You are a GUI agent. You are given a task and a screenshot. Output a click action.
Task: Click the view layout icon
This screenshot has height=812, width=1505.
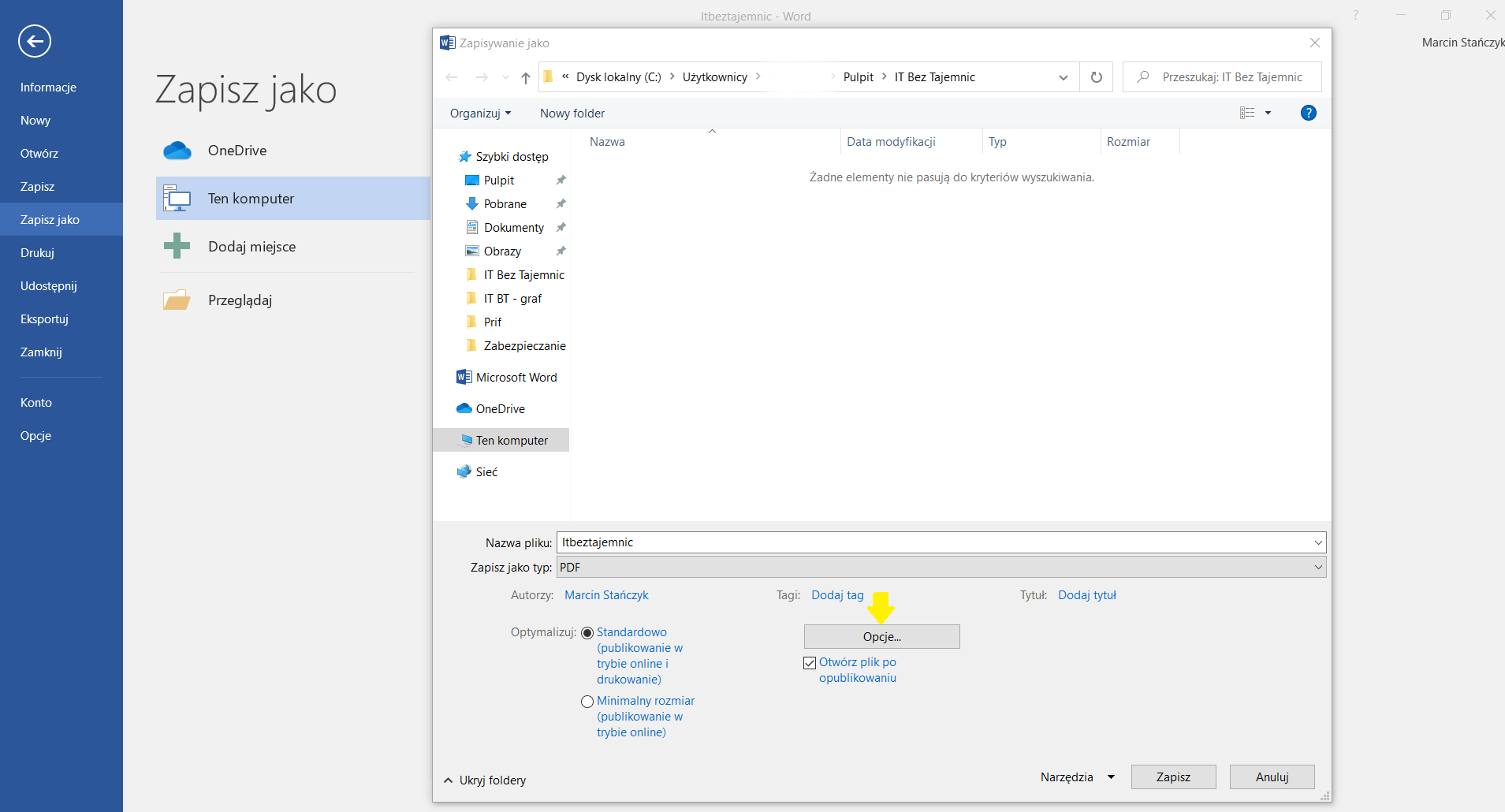pos(1247,113)
